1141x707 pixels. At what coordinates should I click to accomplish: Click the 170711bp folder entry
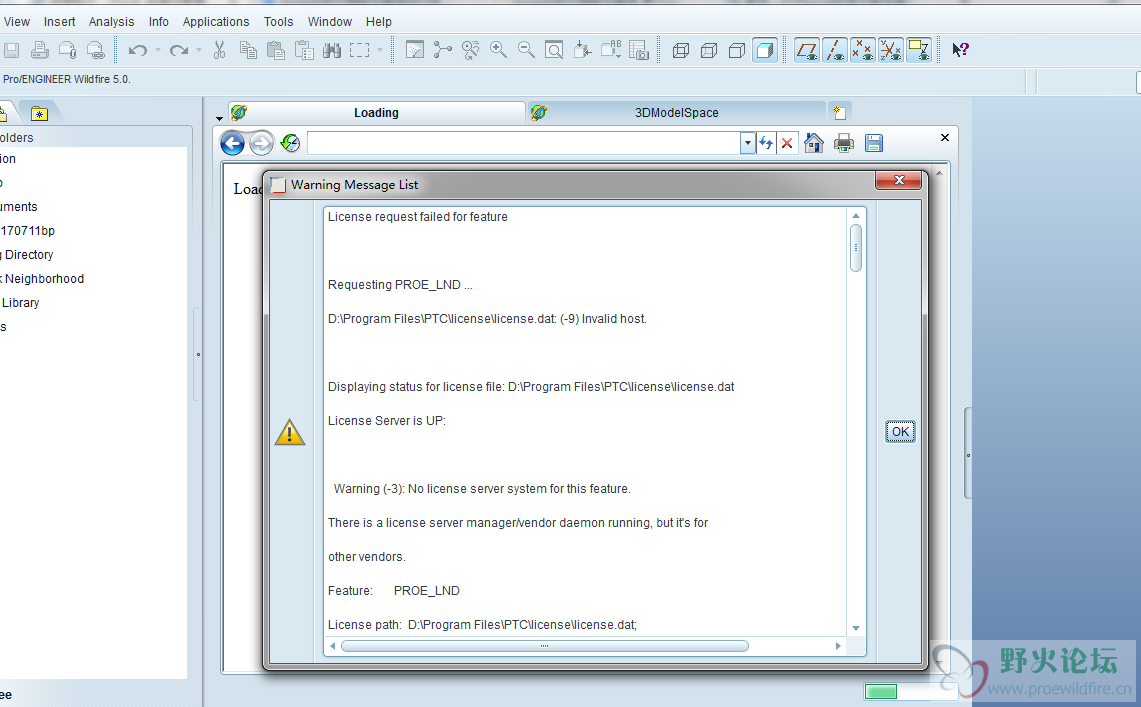click(28, 231)
